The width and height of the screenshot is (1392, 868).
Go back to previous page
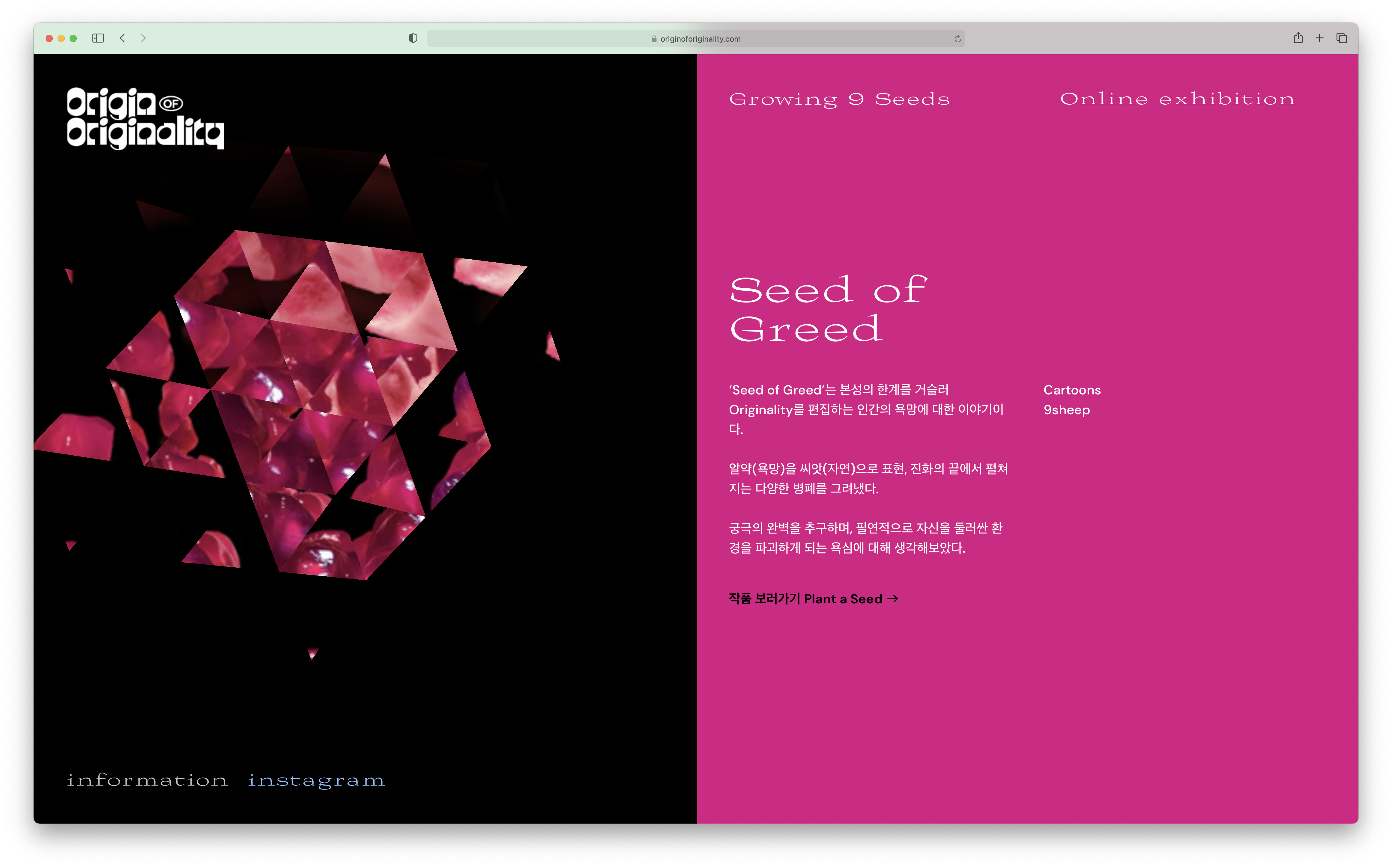[122, 38]
